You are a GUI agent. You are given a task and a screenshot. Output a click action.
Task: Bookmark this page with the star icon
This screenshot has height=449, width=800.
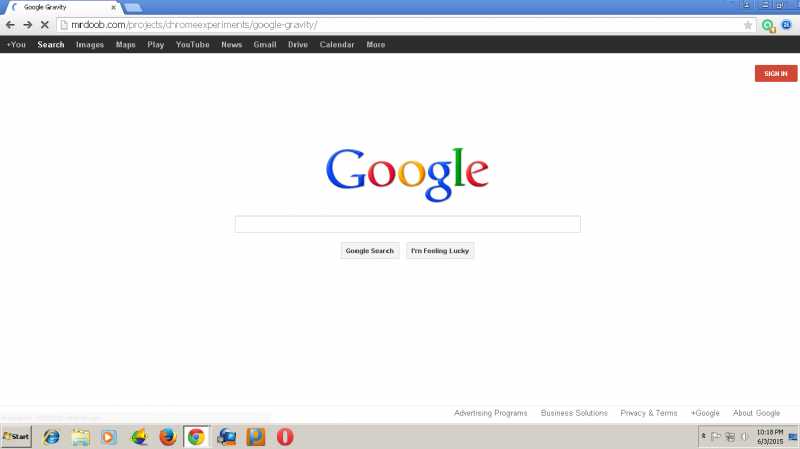[747, 25]
